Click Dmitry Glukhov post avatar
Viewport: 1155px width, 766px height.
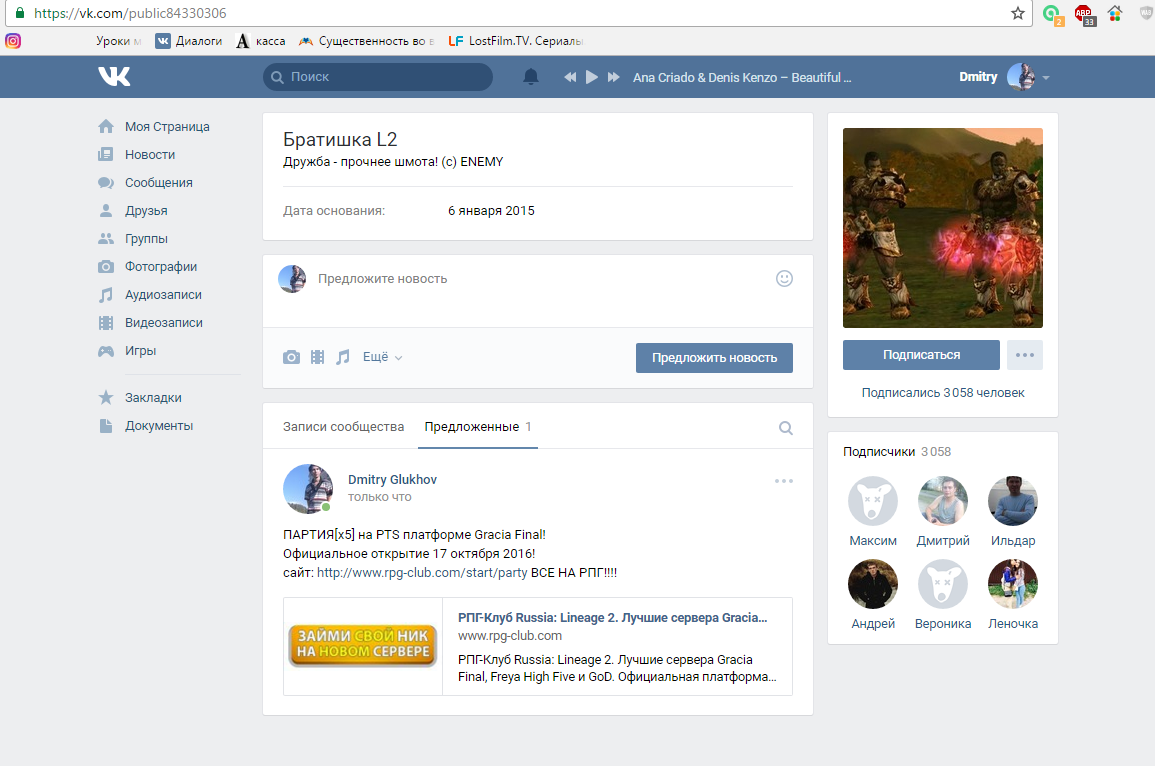pos(308,488)
